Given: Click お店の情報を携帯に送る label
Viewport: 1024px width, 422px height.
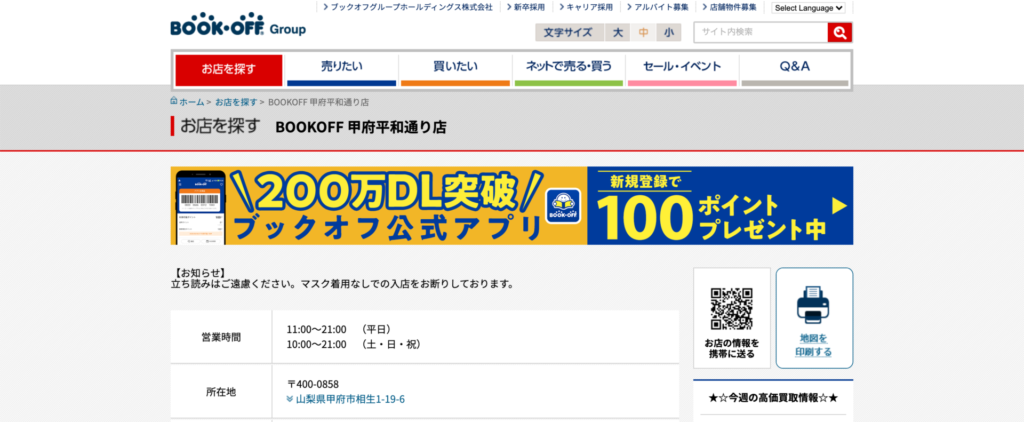Looking at the screenshot, I should (731, 348).
